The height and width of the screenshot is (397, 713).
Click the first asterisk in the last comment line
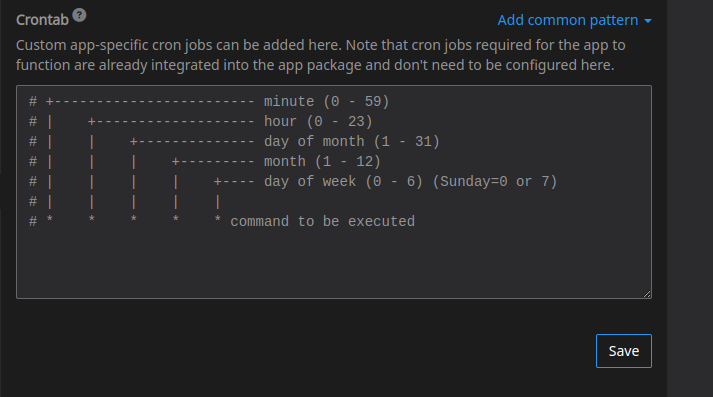click(50, 220)
